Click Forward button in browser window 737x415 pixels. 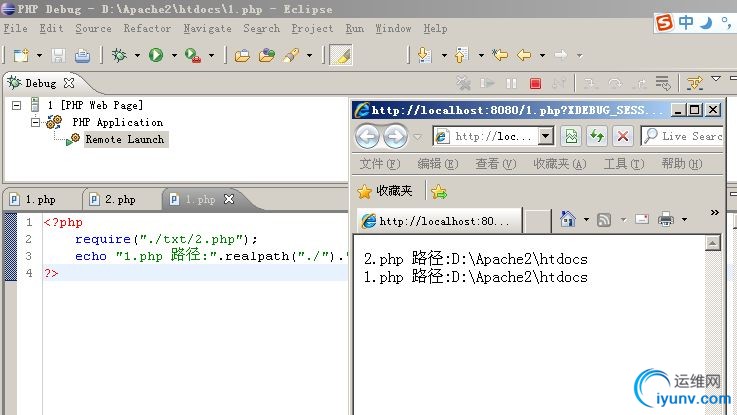(395, 136)
